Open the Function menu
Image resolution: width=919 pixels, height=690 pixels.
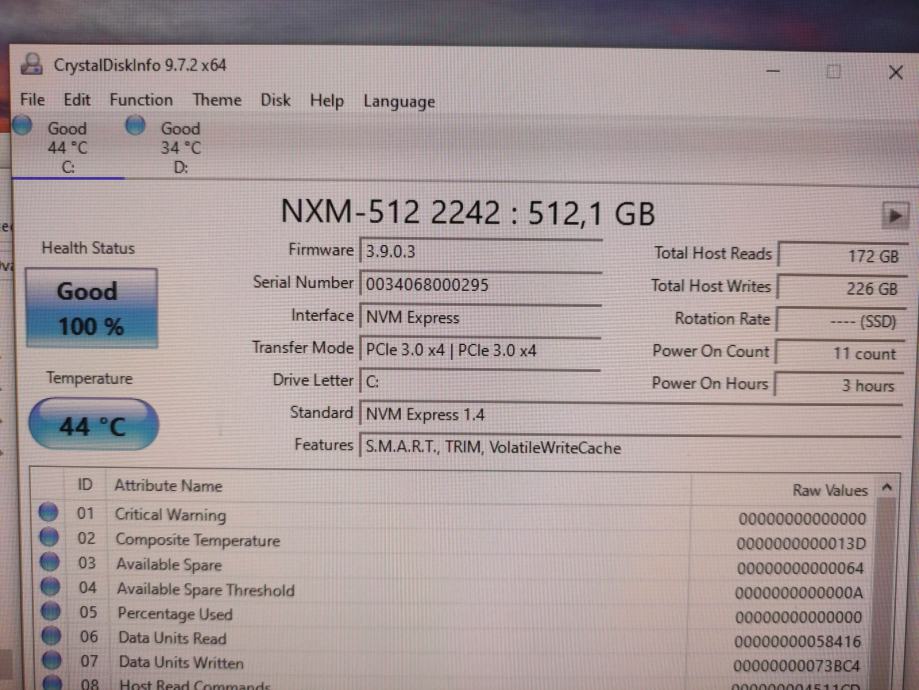pos(141,100)
